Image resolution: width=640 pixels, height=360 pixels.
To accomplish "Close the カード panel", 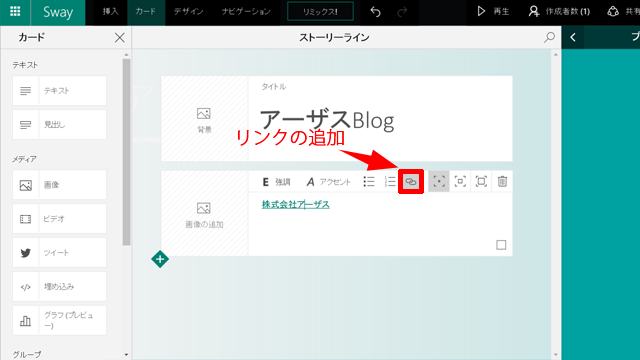I will pyautogui.click(x=120, y=38).
